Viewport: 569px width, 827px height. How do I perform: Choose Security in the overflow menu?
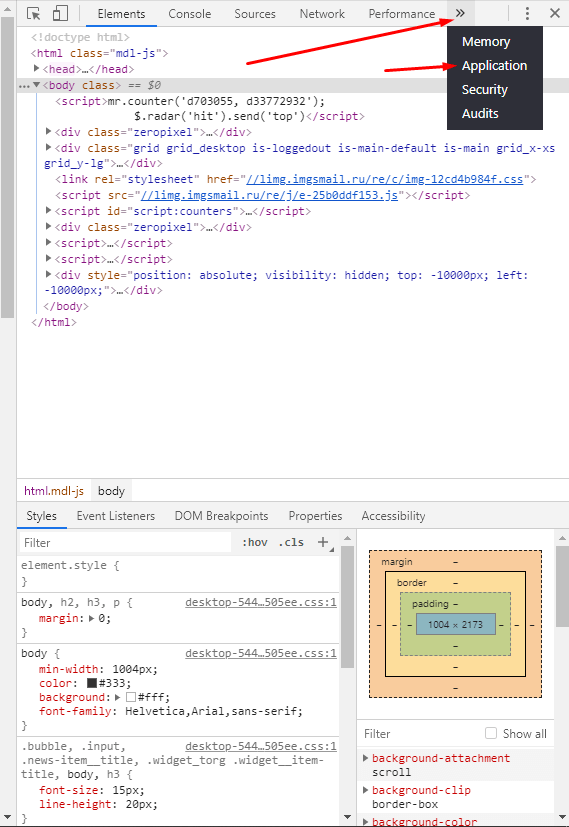[x=485, y=90]
